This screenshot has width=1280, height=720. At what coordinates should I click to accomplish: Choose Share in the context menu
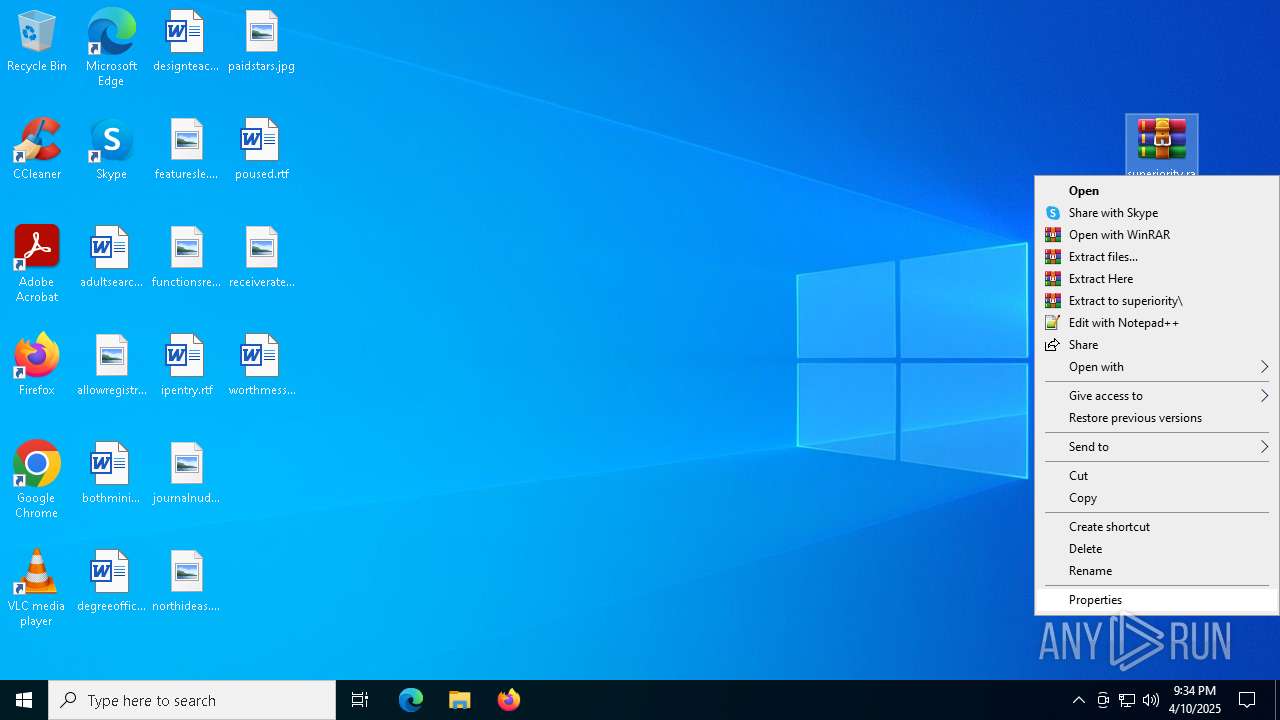[1157, 345]
